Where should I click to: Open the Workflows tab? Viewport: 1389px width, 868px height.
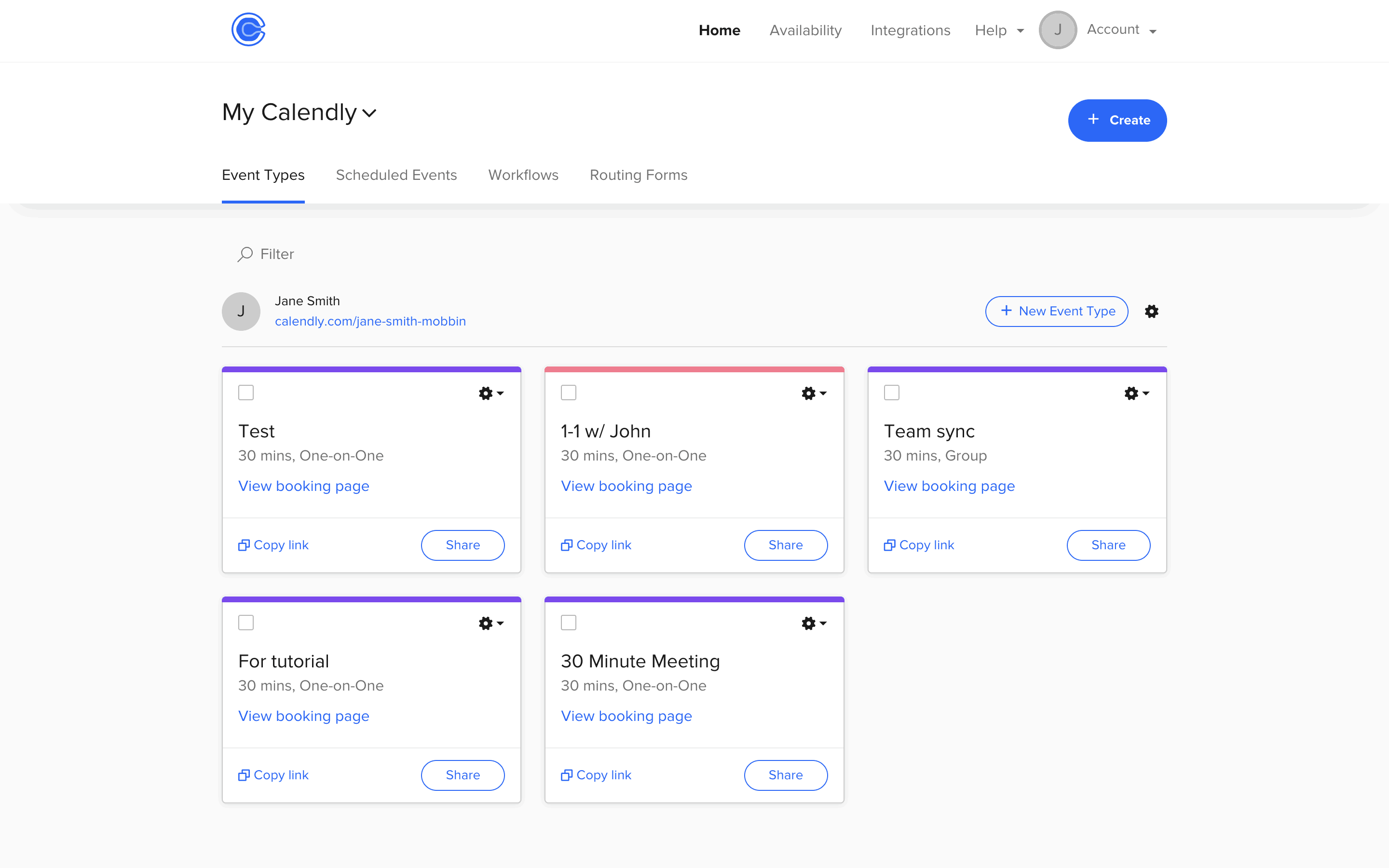coord(523,175)
